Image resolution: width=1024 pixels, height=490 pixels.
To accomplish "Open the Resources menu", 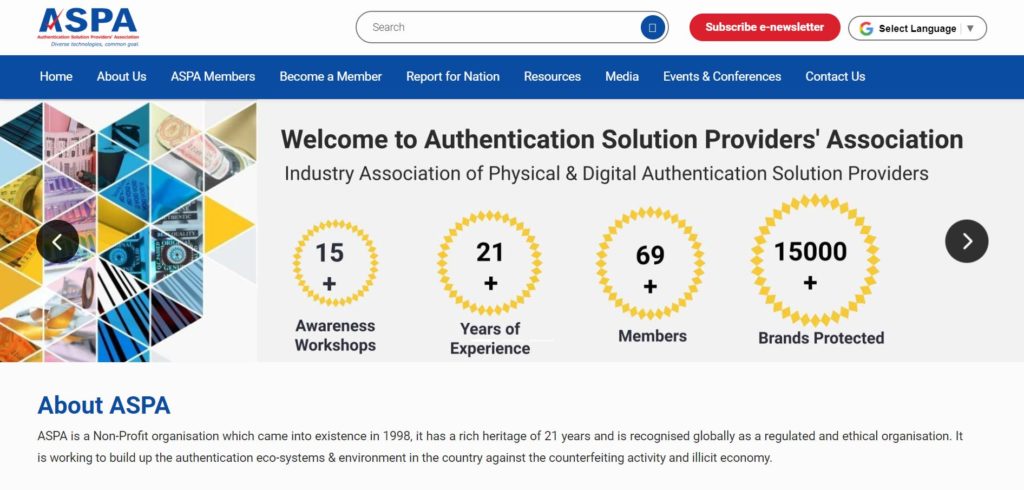I will pyautogui.click(x=552, y=76).
